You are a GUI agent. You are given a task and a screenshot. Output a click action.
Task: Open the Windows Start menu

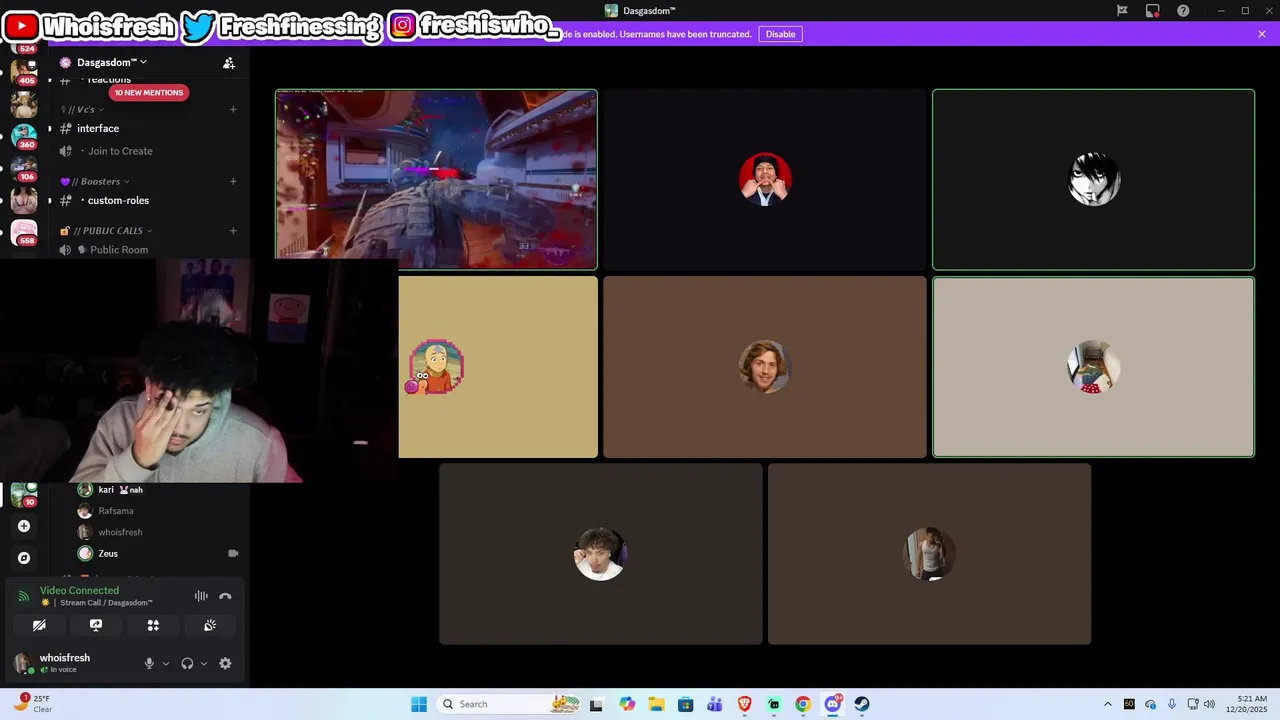419,704
